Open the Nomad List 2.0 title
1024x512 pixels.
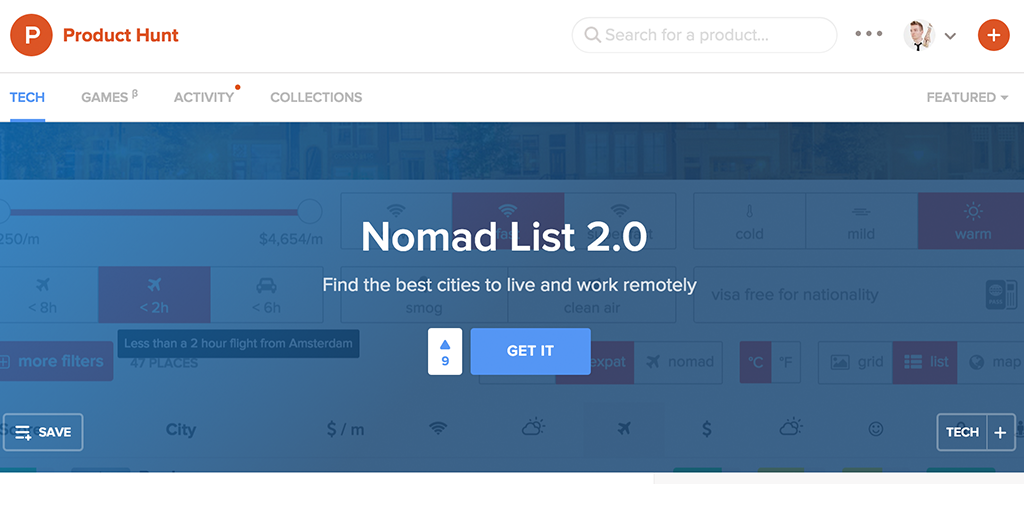tap(504, 236)
